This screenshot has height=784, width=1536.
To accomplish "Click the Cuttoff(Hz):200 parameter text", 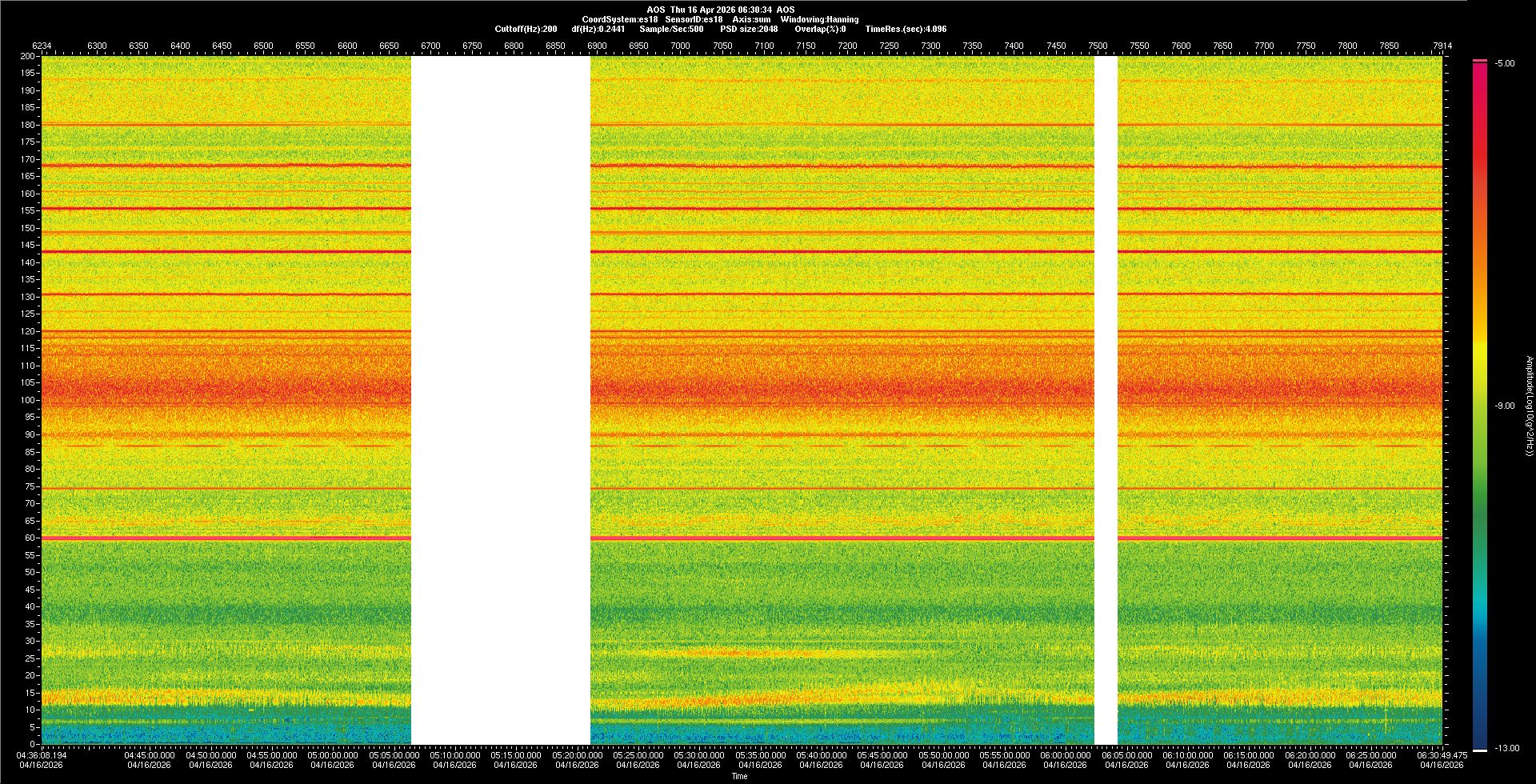I will pos(526,29).
